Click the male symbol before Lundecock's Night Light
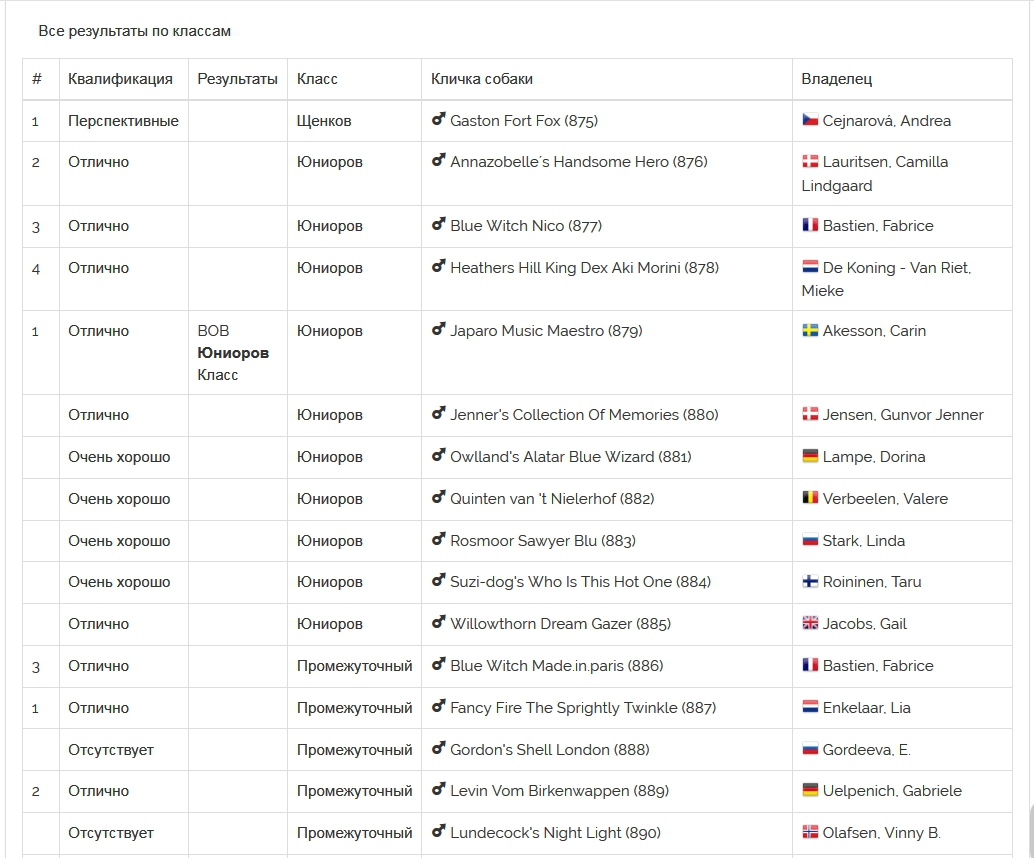 [439, 831]
